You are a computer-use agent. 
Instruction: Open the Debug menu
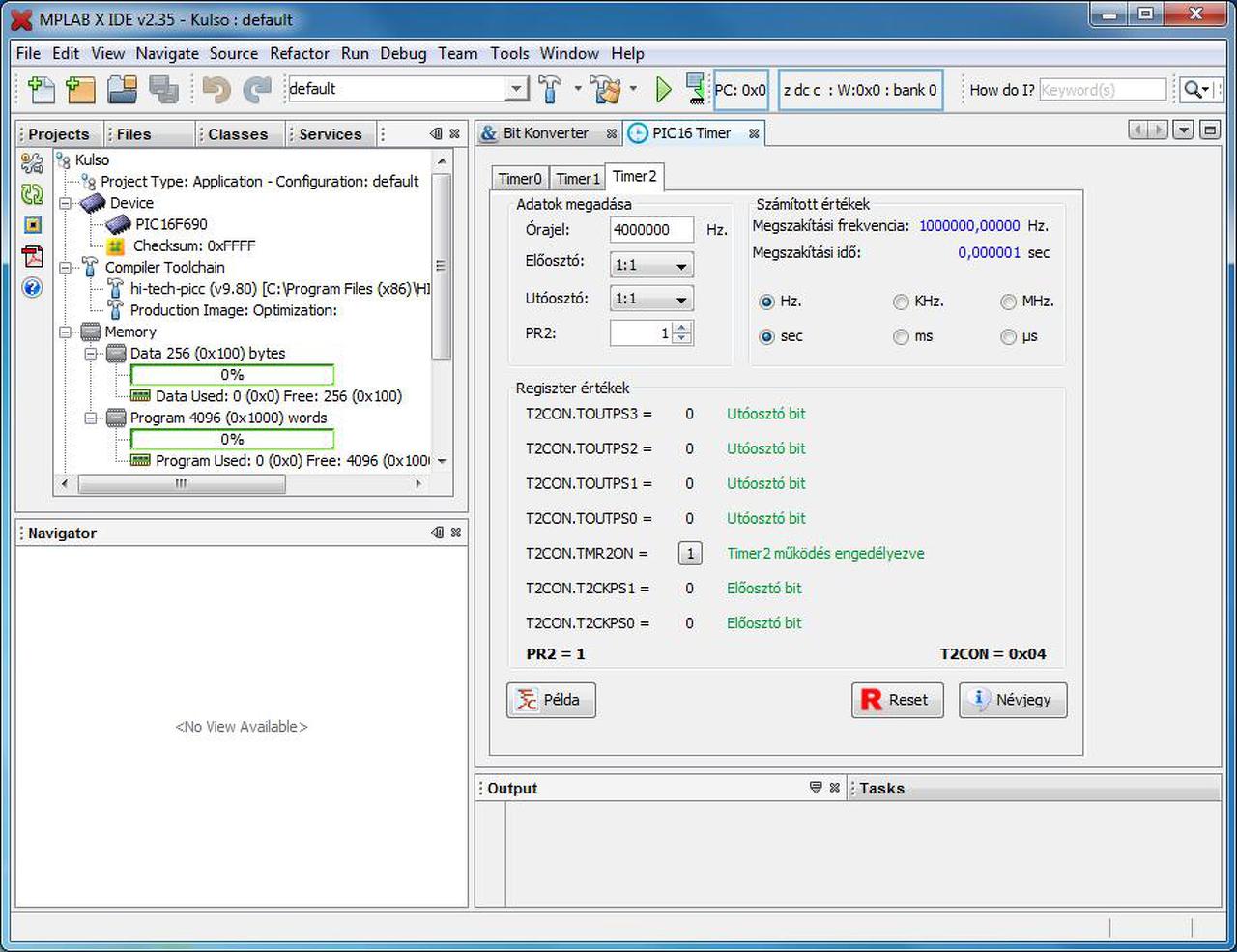pos(403,53)
